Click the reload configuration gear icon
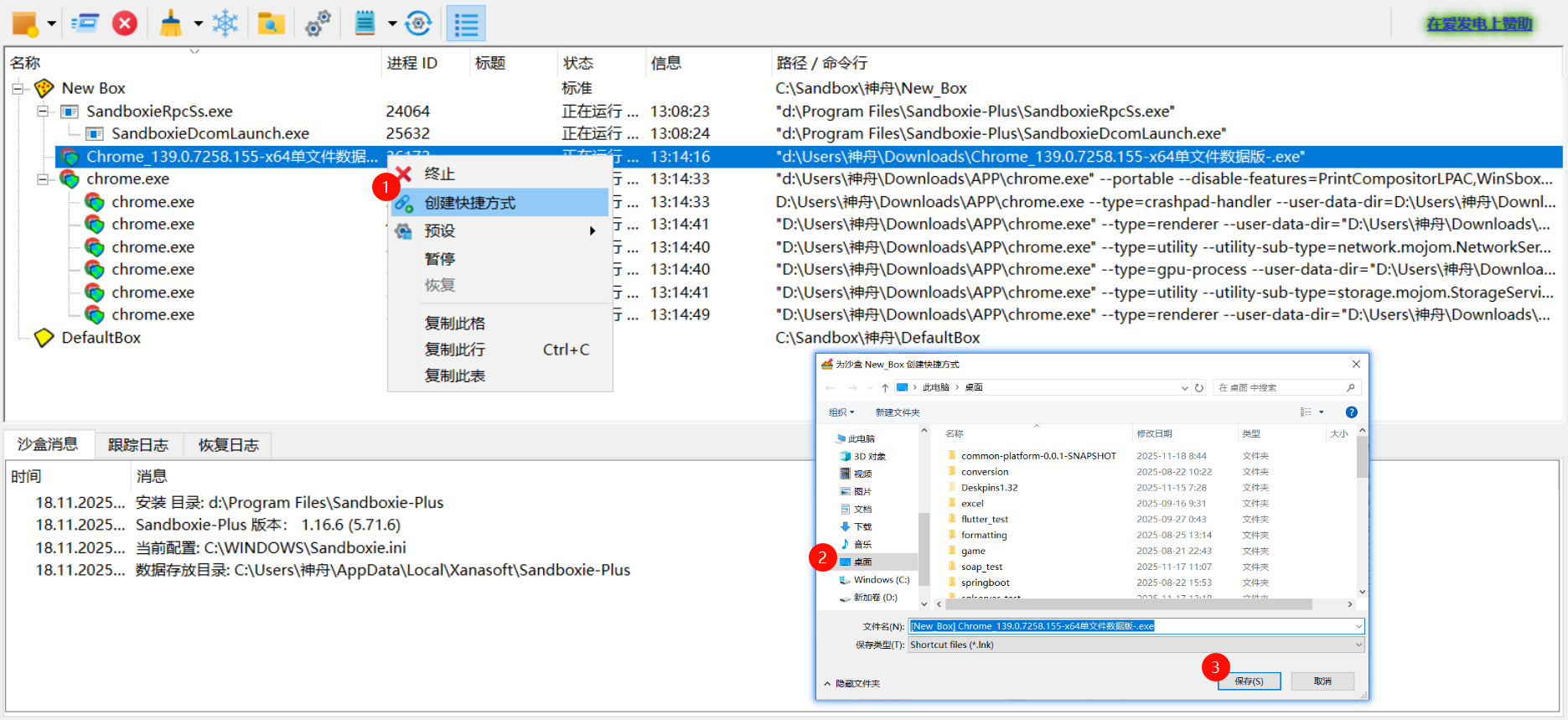 click(x=418, y=23)
